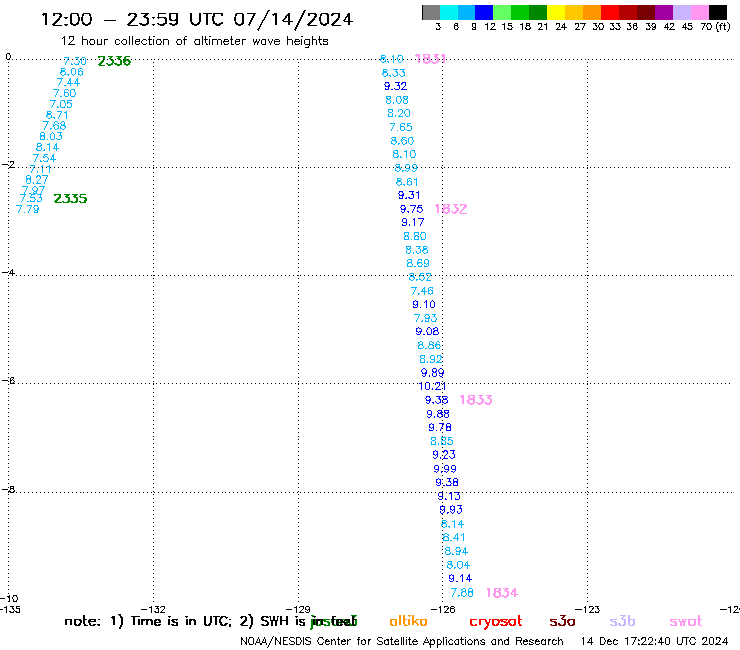Viewport: 740px width, 650px height.
Task: Click the wave height value '9.88'
Action: (x=438, y=414)
